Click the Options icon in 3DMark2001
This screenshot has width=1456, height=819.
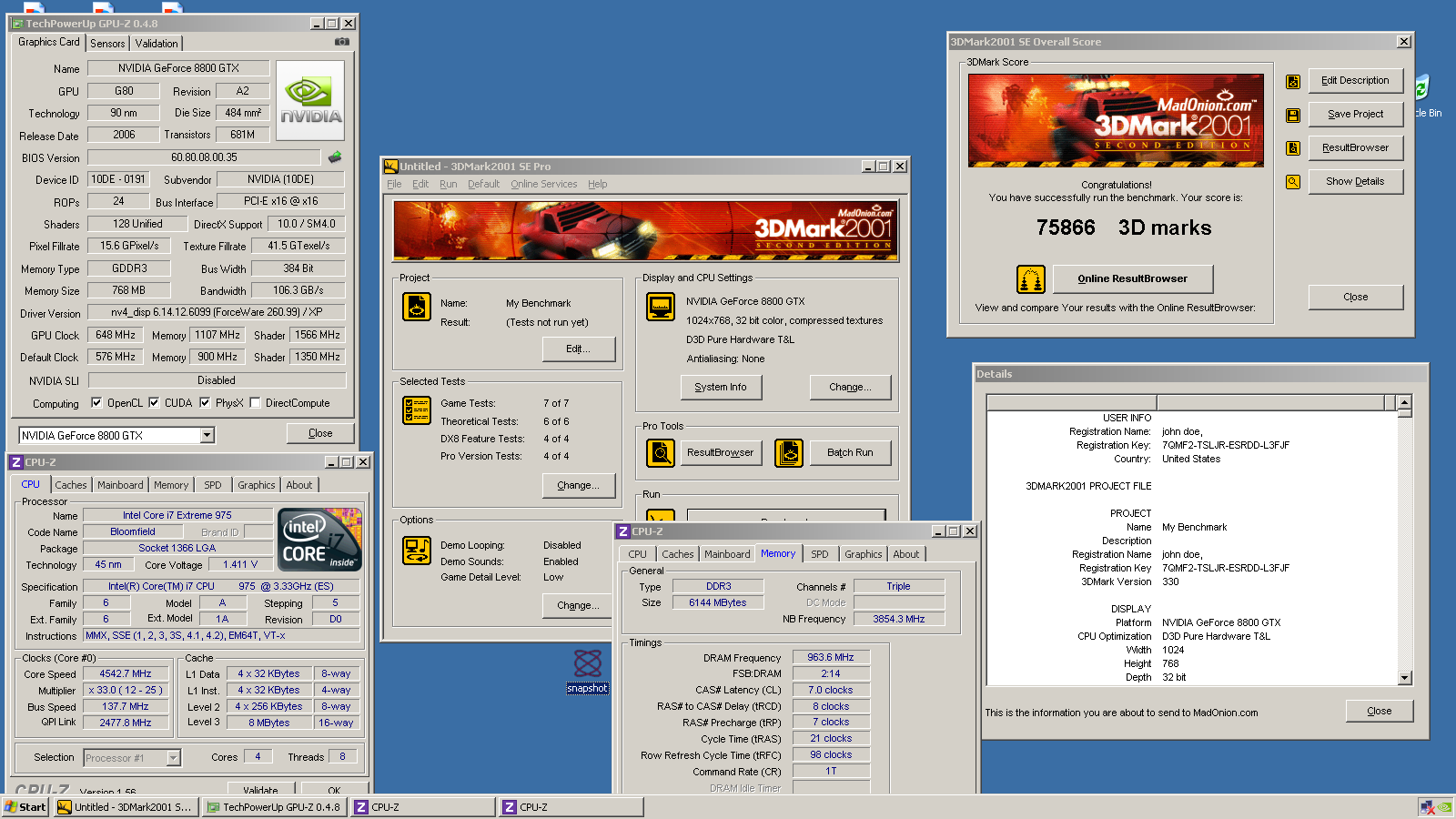tap(417, 551)
